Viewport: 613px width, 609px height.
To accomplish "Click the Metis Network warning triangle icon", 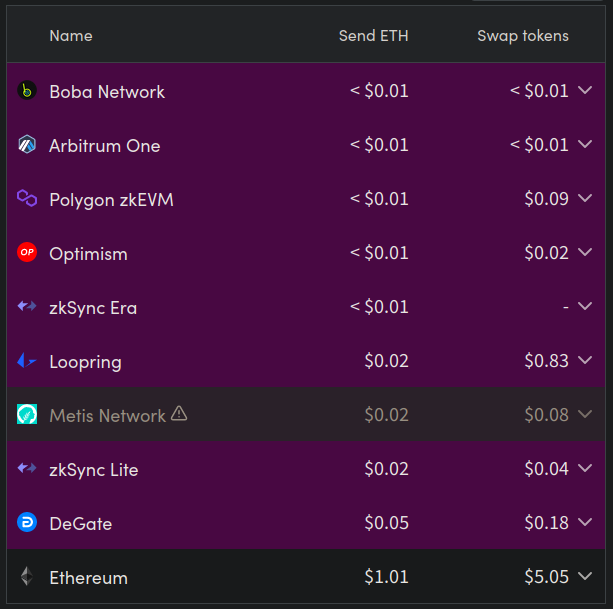I will [x=179, y=414].
